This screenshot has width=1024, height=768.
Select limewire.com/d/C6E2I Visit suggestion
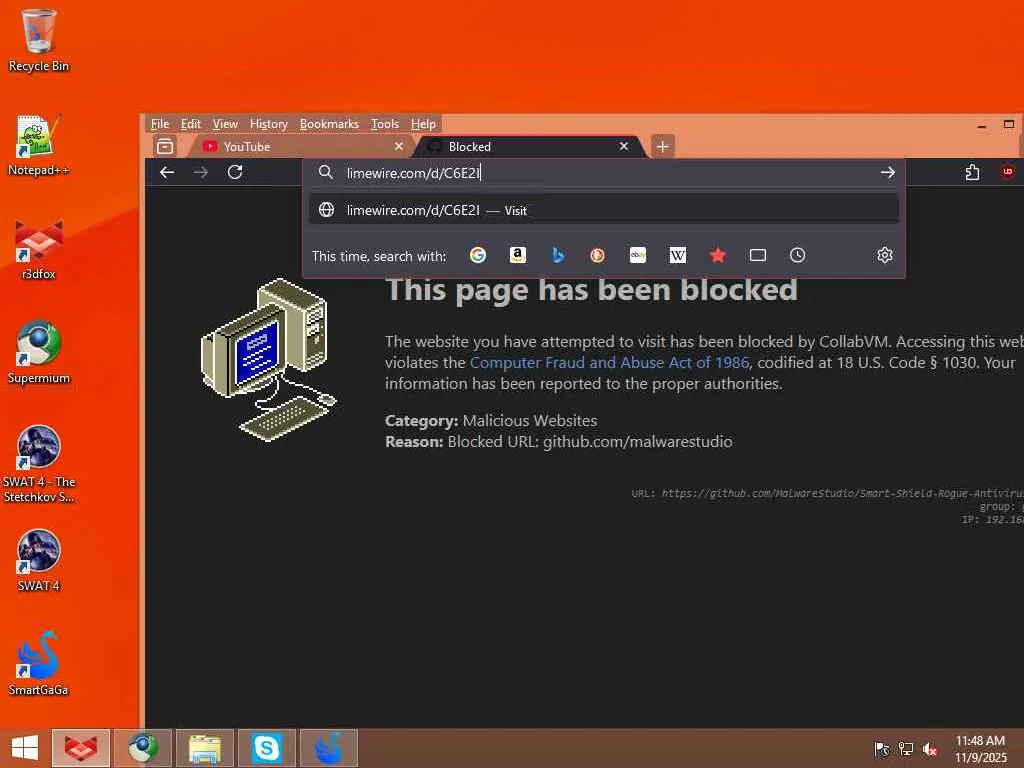(x=603, y=210)
